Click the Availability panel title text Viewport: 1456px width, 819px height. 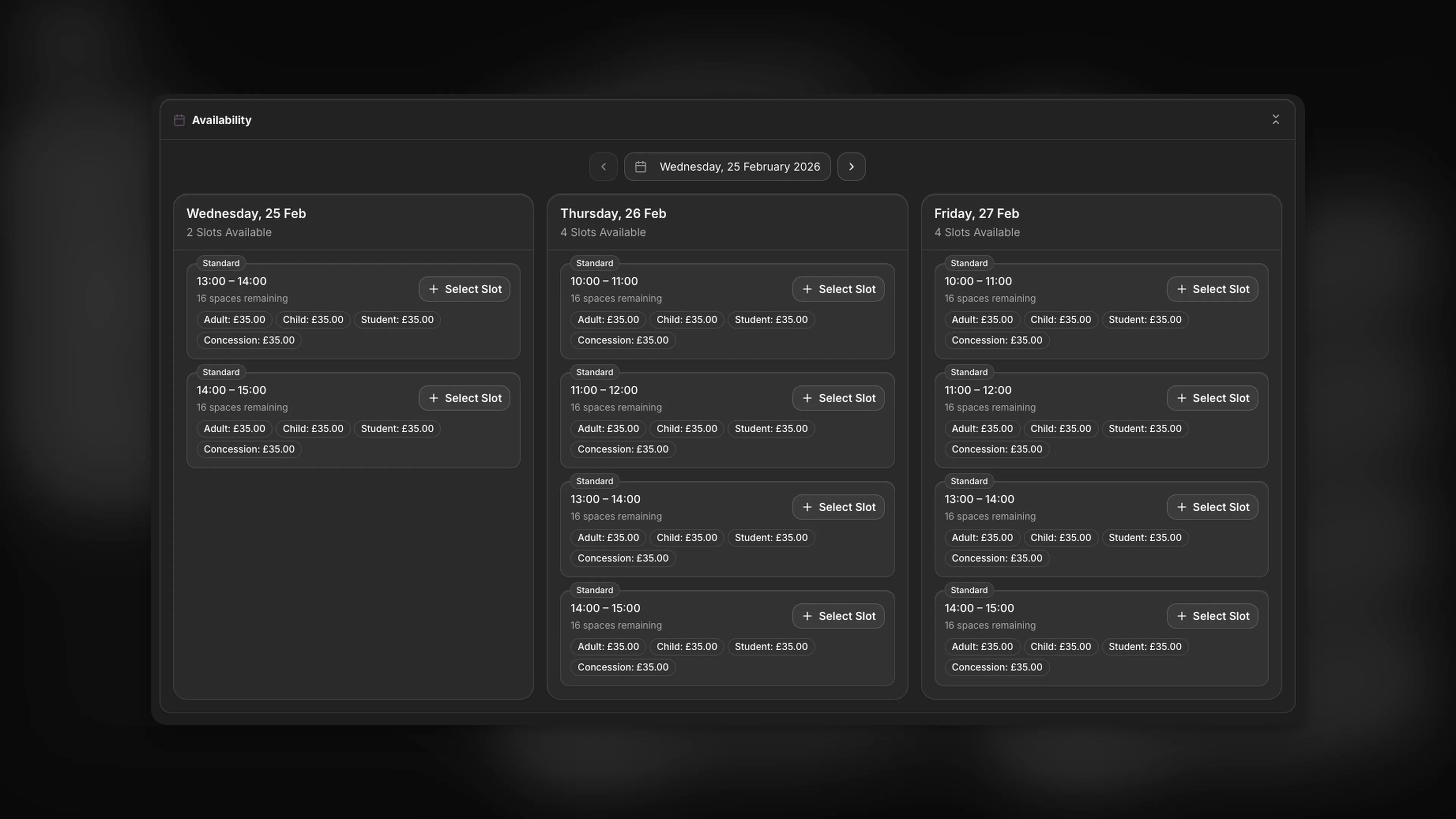coord(221,120)
